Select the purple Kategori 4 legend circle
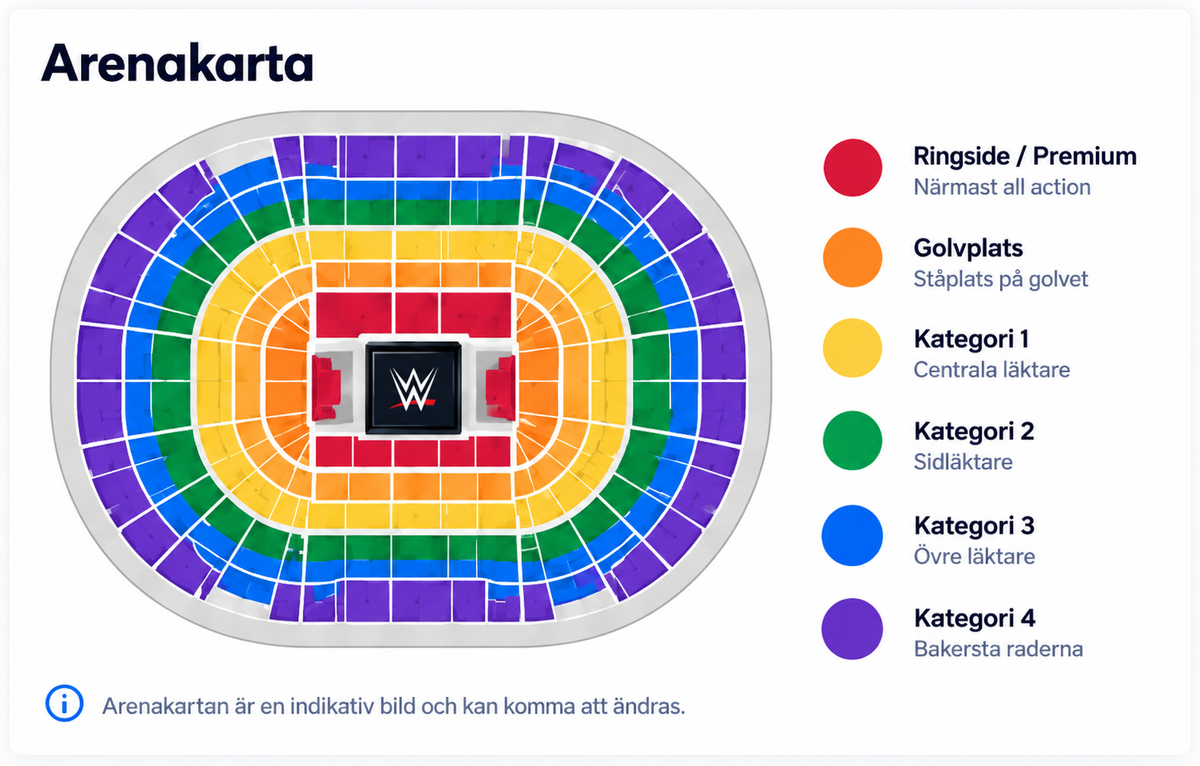Screen dimensions: 1200x766 [x=852, y=628]
